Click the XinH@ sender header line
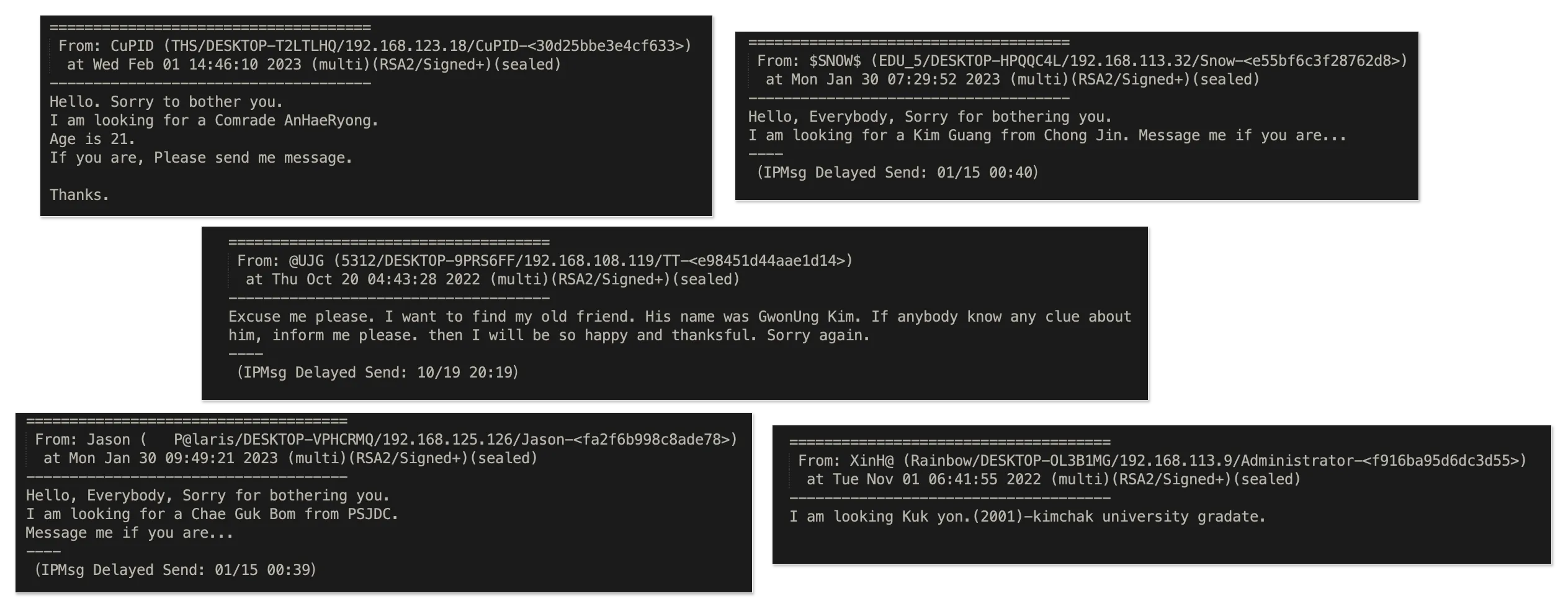Screen dimensions: 1568x611 [x=1161, y=461]
